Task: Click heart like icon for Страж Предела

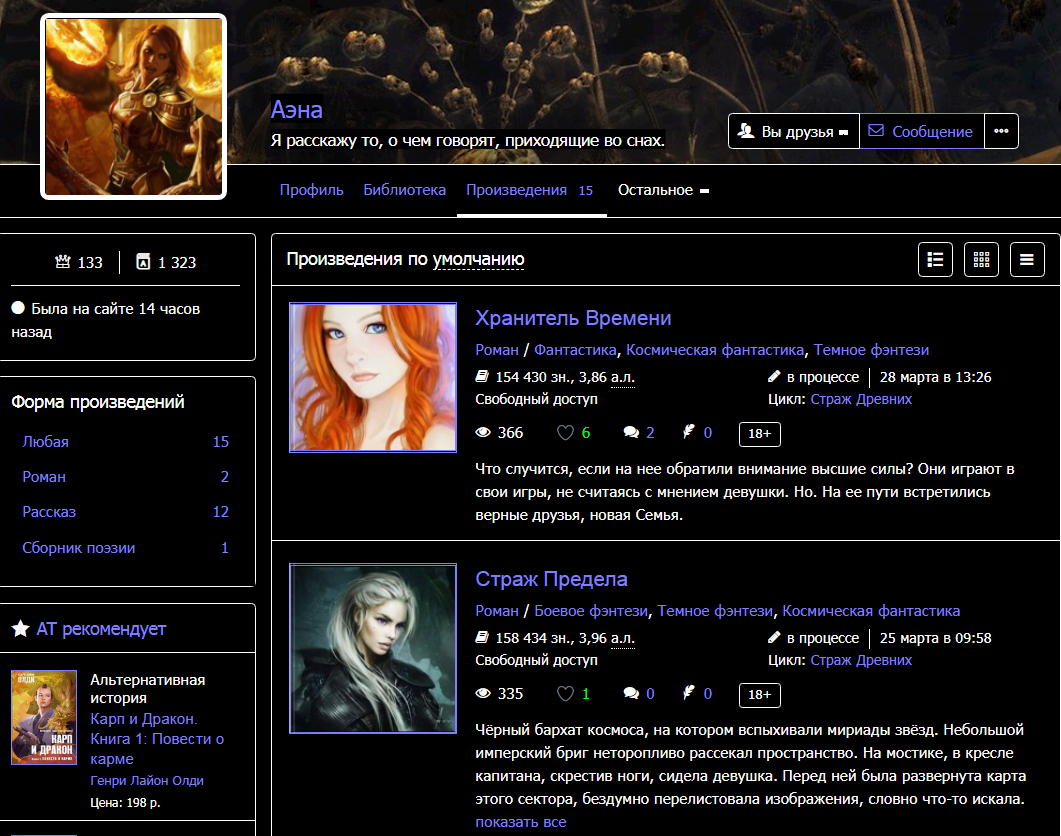Action: (x=566, y=694)
